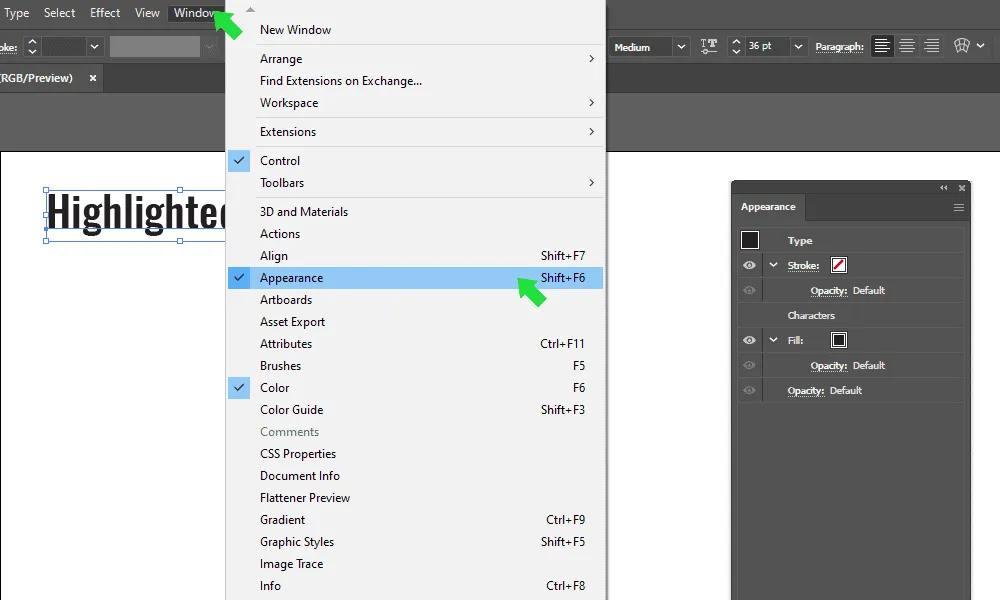
Task: Open the Medium font style dropdown
Action: (681, 47)
